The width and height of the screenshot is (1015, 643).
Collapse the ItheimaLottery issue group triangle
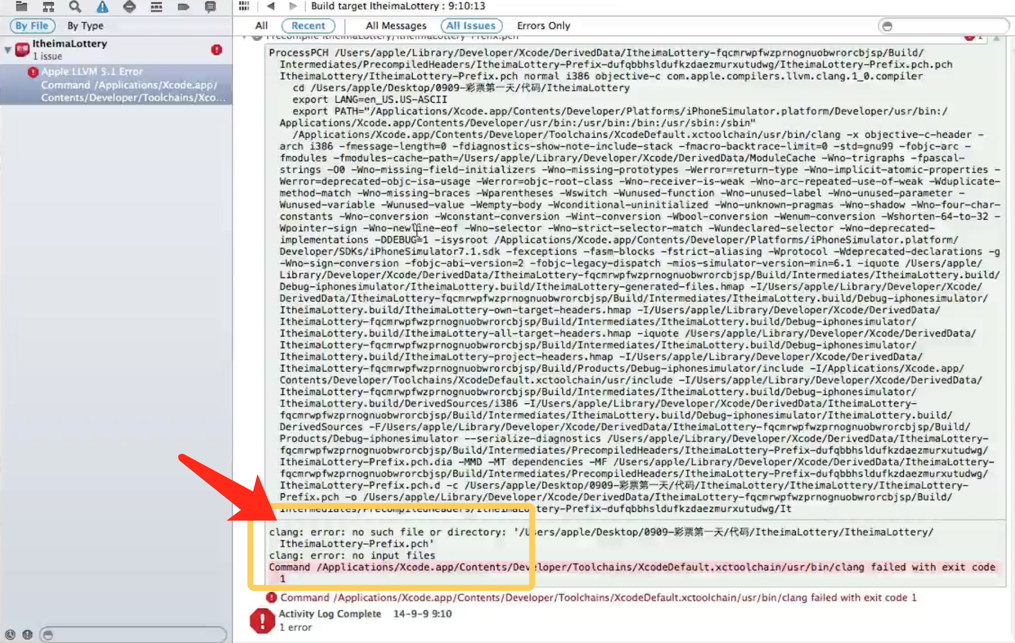[x=8, y=50]
